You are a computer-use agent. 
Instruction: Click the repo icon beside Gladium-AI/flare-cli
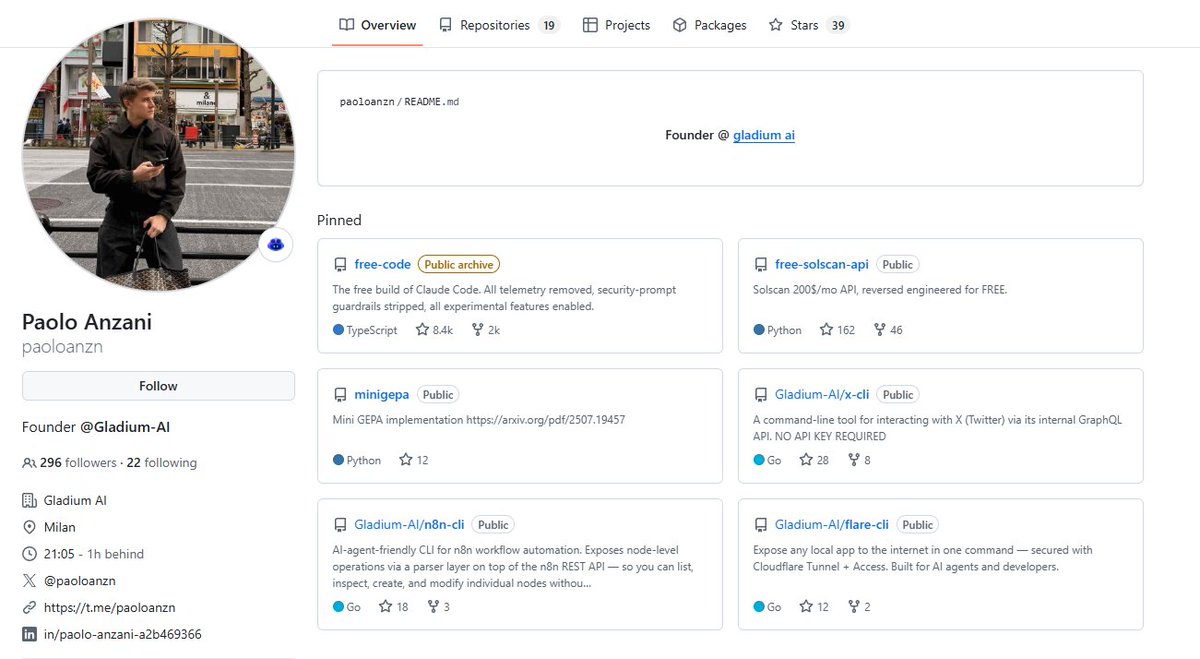pos(761,525)
